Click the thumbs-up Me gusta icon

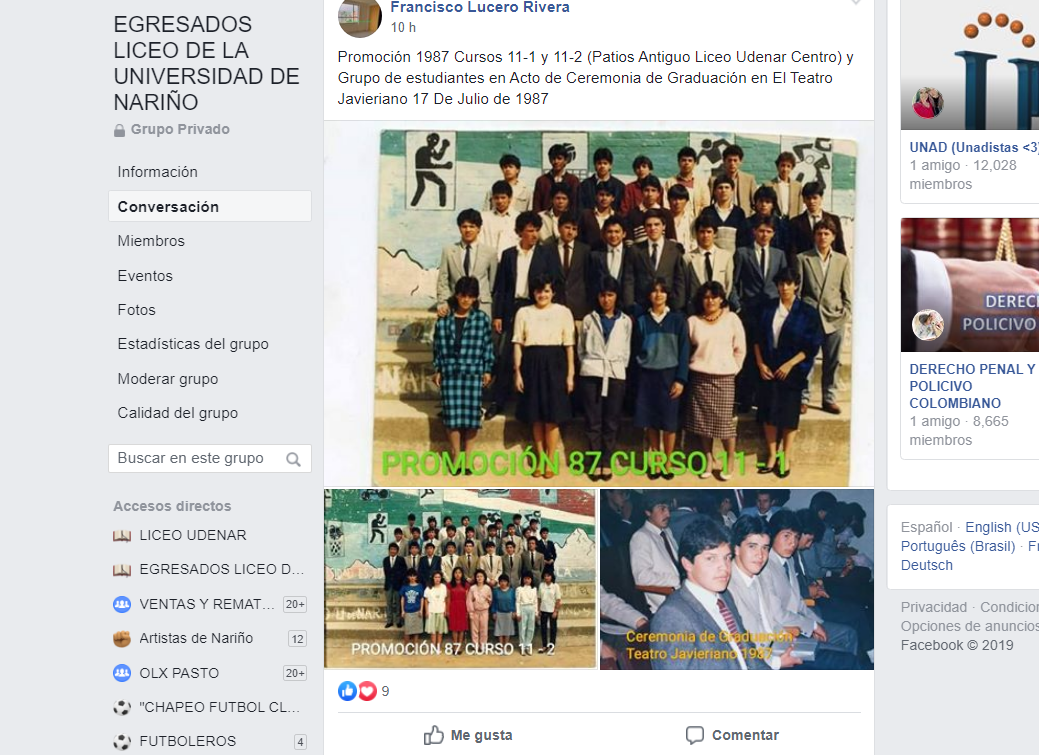click(x=433, y=735)
